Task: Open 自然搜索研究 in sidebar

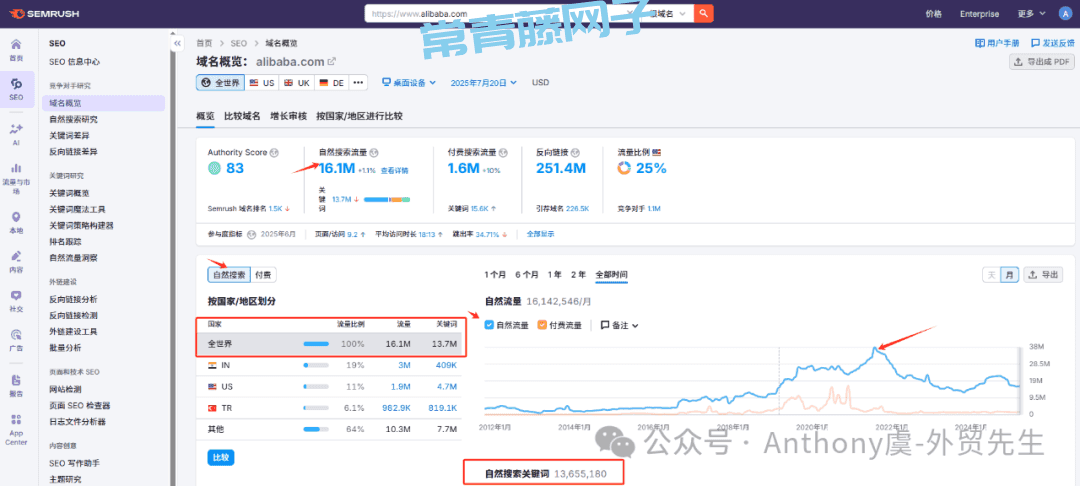Action: (x=74, y=119)
